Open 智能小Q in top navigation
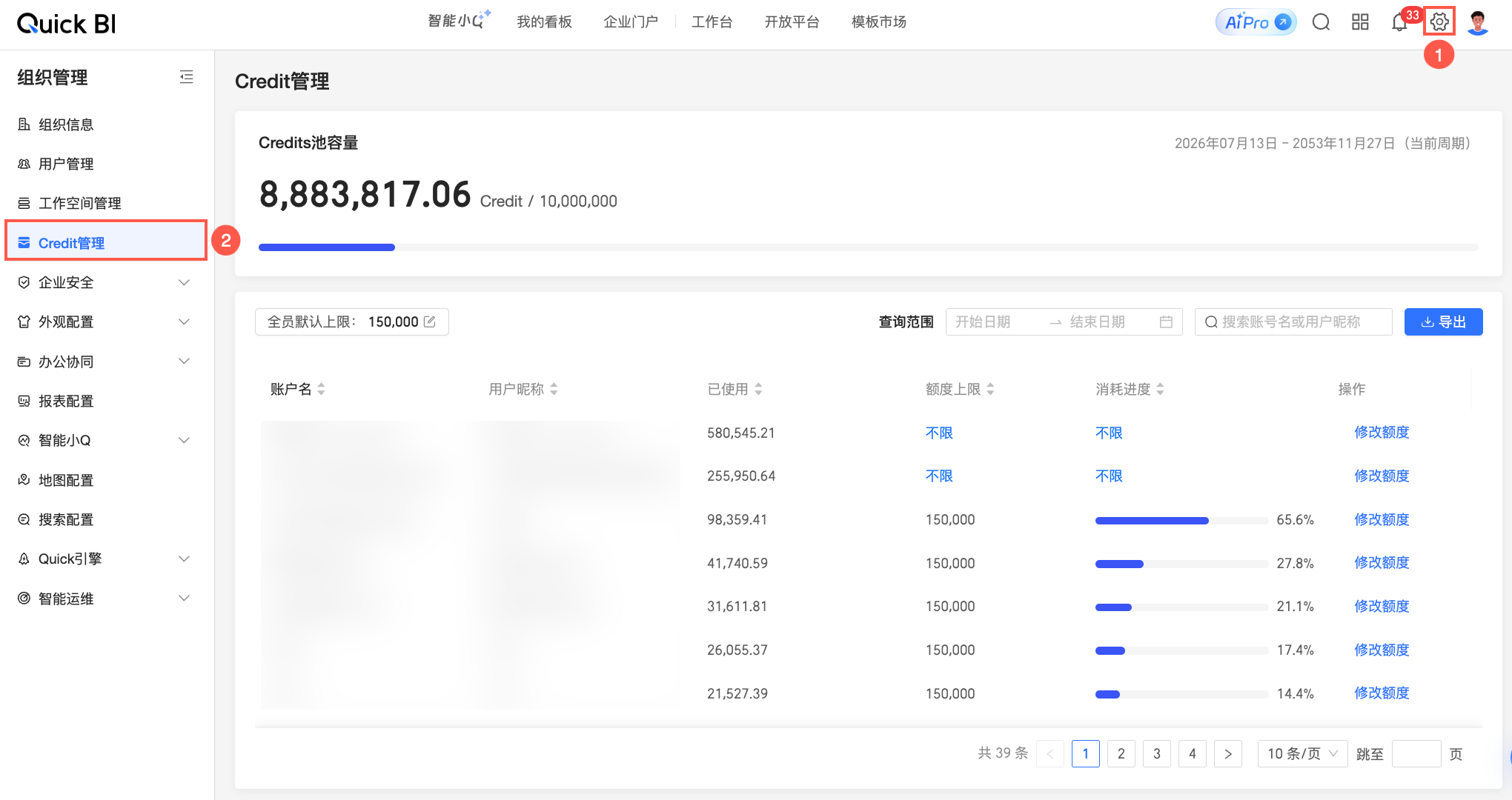 point(459,20)
